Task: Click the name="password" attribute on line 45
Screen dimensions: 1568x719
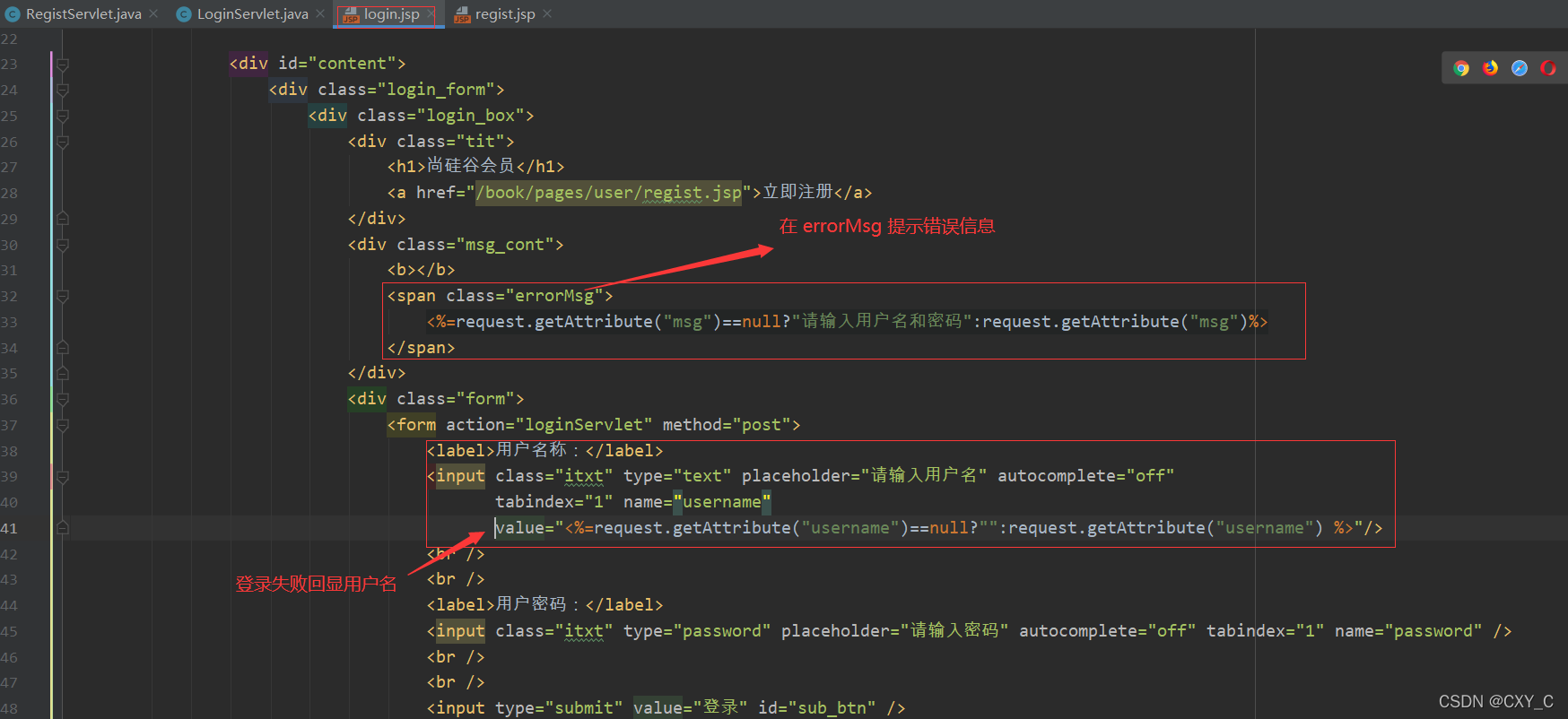Action: point(1408,631)
